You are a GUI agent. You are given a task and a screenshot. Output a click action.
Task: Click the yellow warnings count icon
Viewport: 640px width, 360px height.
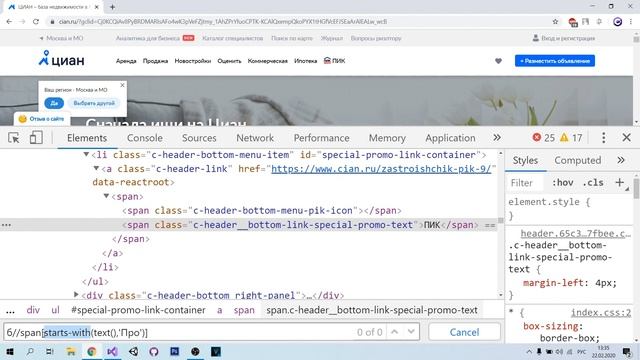tap(564, 138)
